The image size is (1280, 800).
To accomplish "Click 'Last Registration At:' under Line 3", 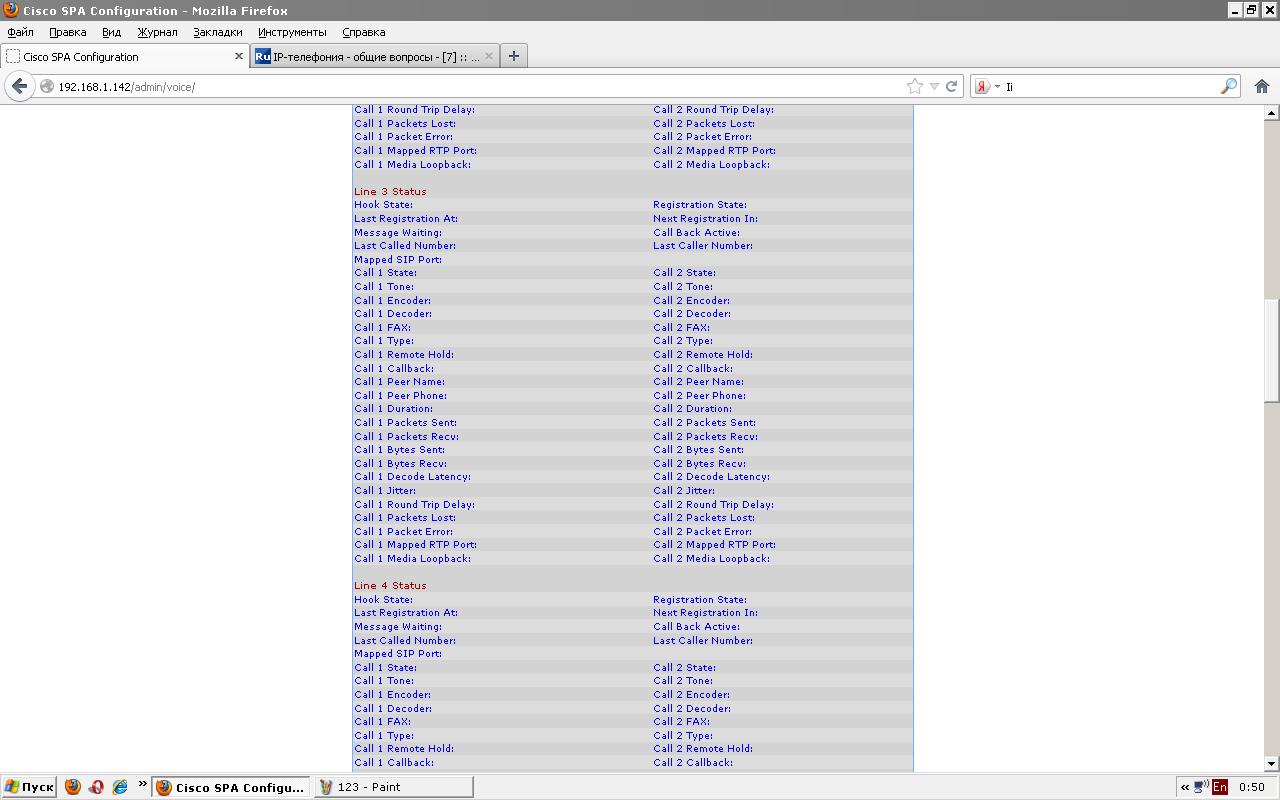I will pyautogui.click(x=406, y=218).
